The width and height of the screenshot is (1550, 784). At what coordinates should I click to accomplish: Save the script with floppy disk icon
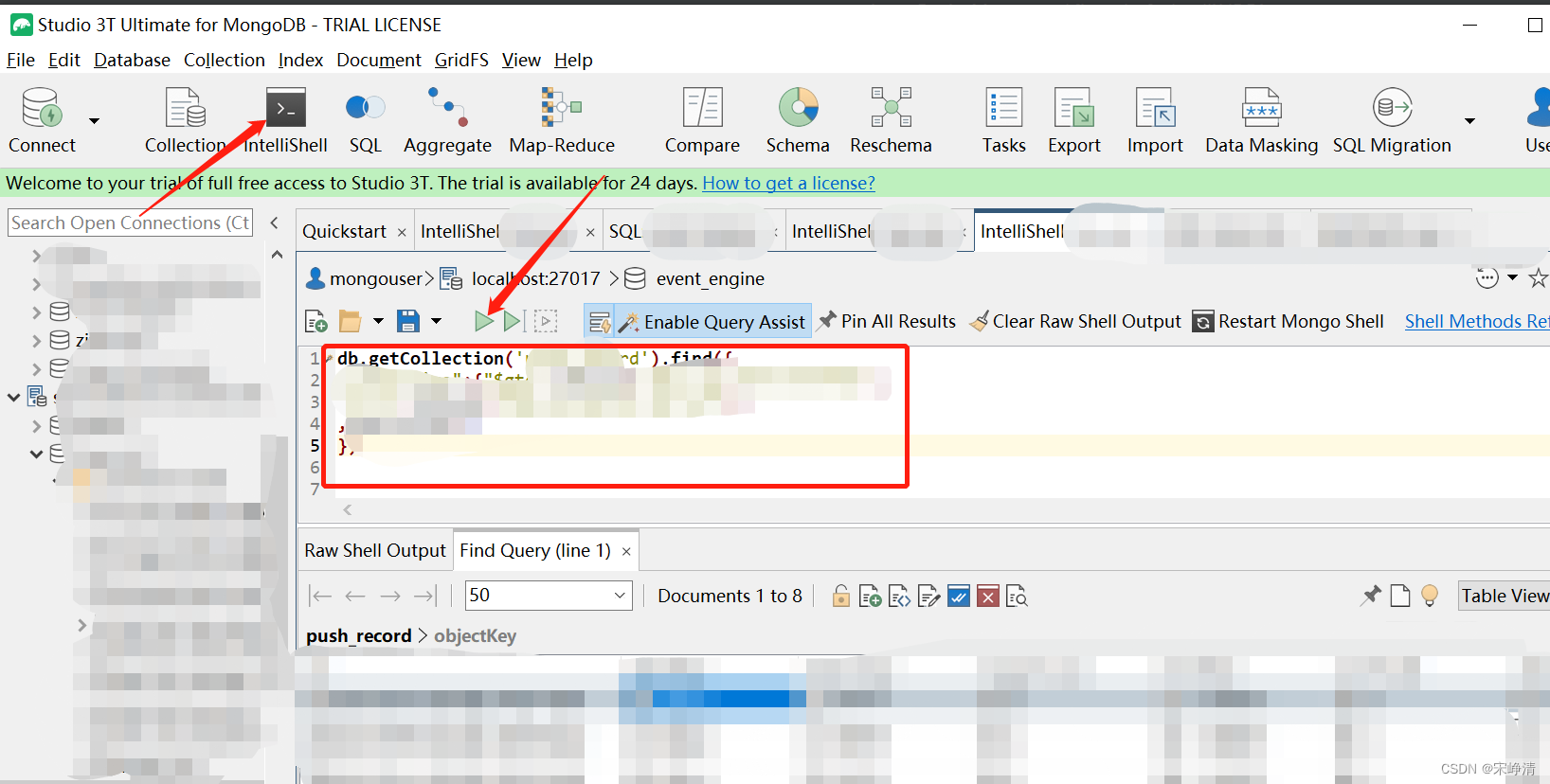tap(408, 322)
